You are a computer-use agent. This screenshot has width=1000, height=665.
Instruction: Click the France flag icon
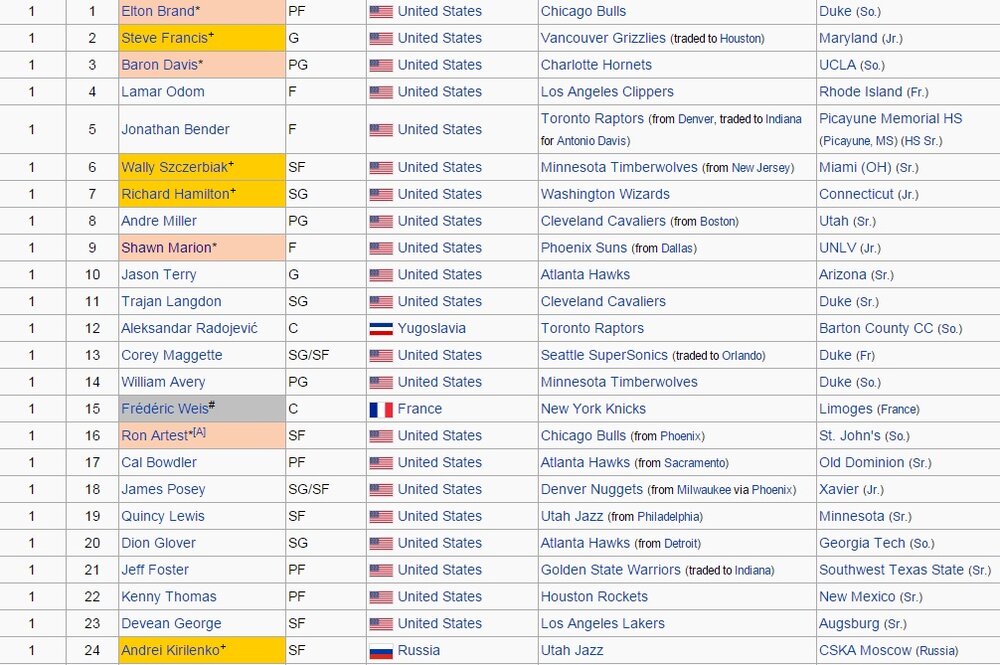click(381, 409)
